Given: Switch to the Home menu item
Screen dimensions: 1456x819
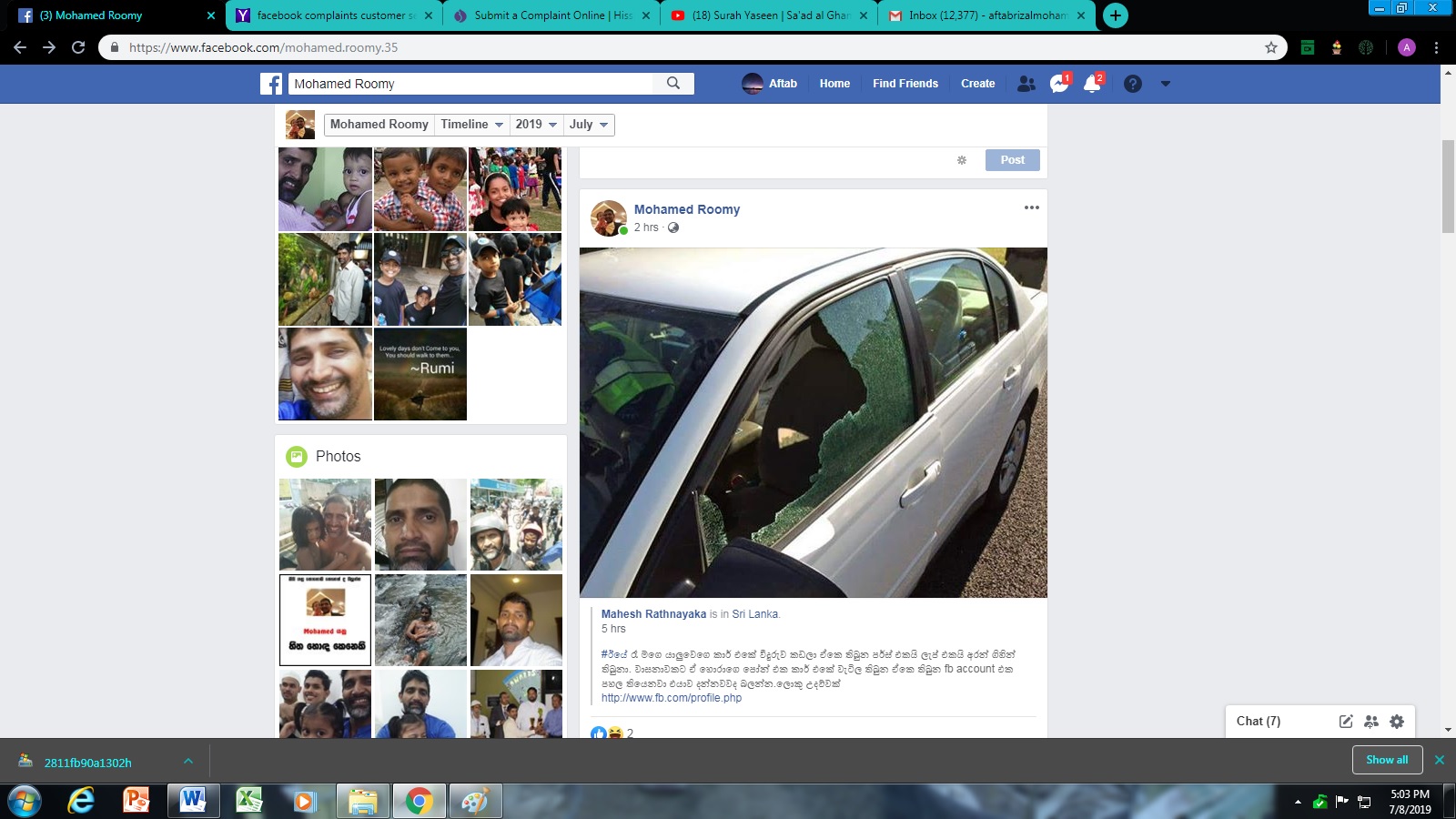Looking at the screenshot, I should 834,83.
